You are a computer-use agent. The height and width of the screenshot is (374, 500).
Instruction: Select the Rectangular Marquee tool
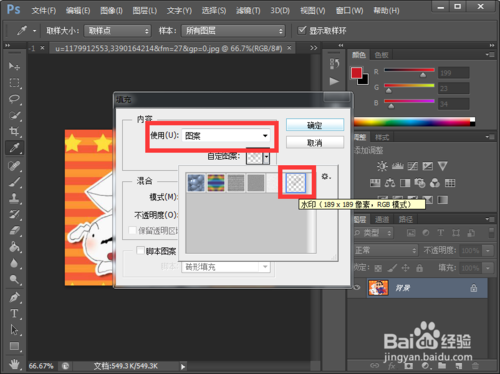point(14,82)
